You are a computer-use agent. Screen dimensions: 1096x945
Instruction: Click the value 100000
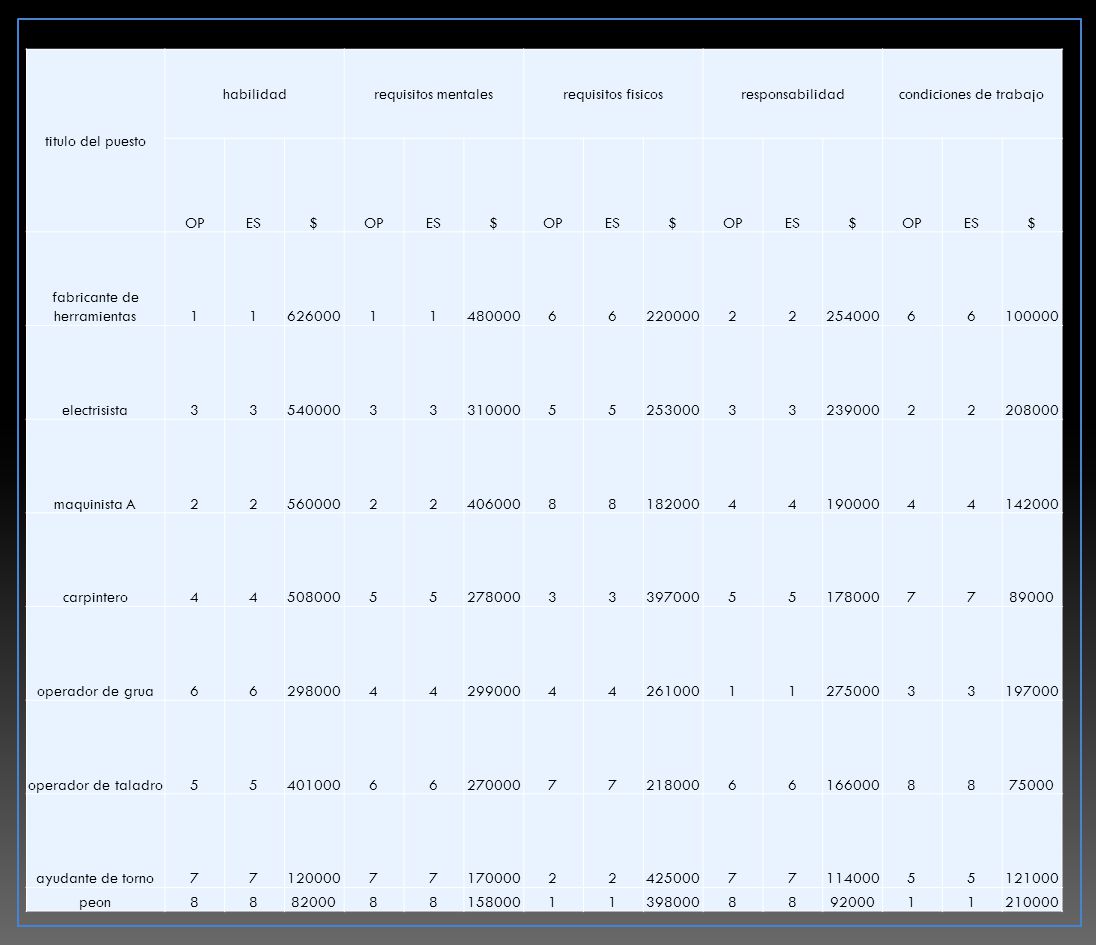click(x=1032, y=316)
